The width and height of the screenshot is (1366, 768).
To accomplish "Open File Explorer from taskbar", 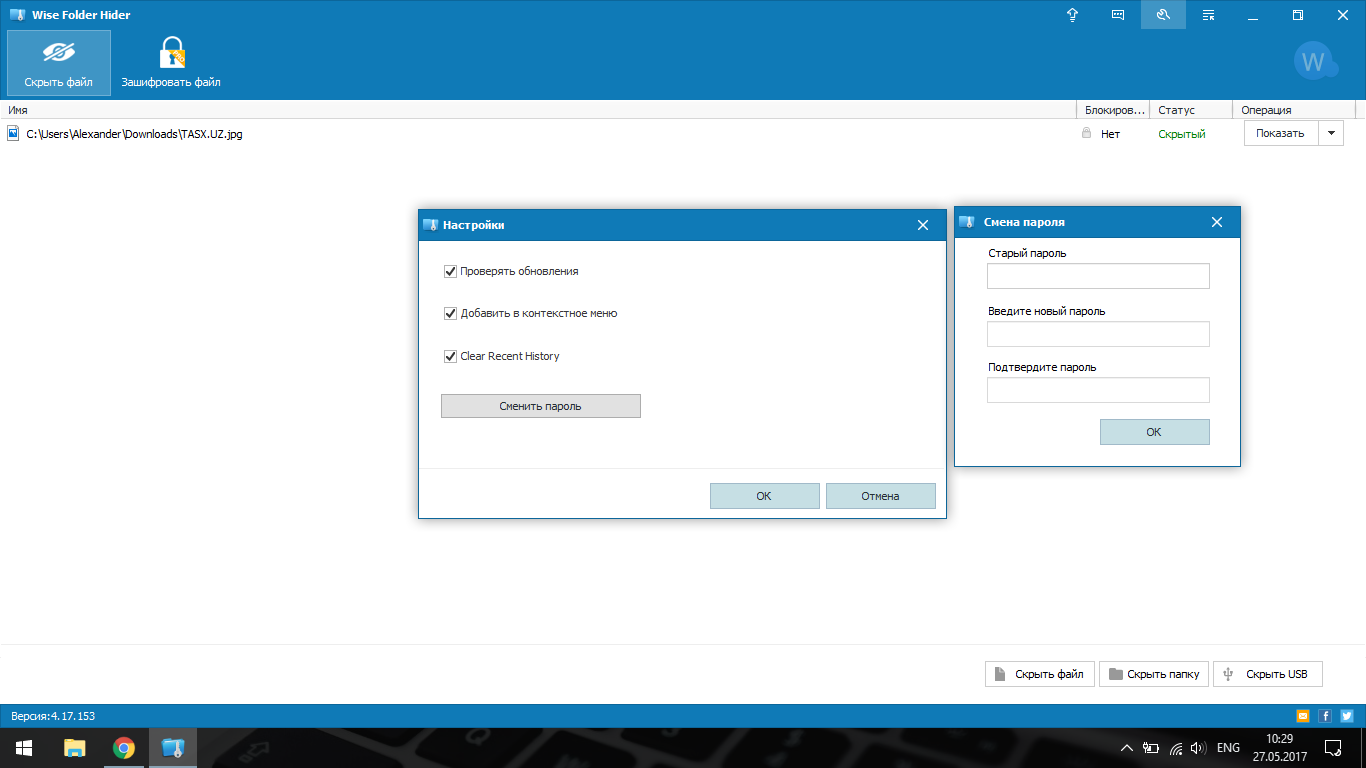I will pos(74,748).
